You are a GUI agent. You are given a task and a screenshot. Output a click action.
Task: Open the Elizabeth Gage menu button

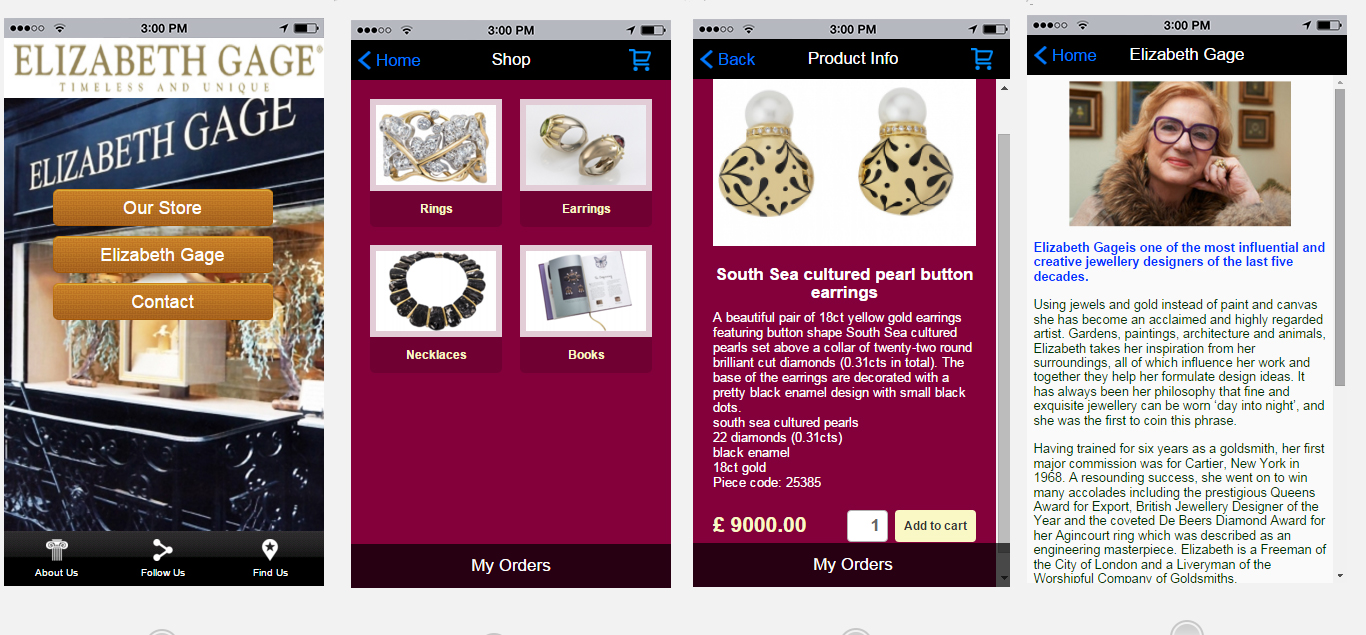point(163,255)
